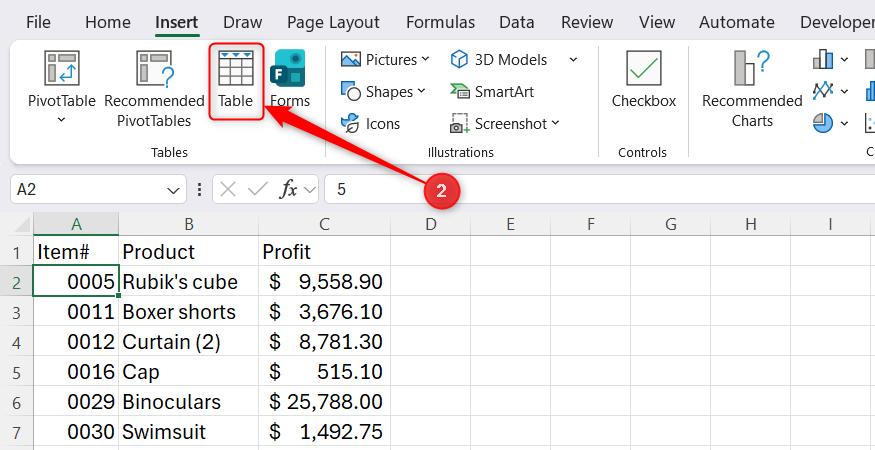Click the formula bar showing 5
This screenshot has width=875, height=450.
coord(599,190)
